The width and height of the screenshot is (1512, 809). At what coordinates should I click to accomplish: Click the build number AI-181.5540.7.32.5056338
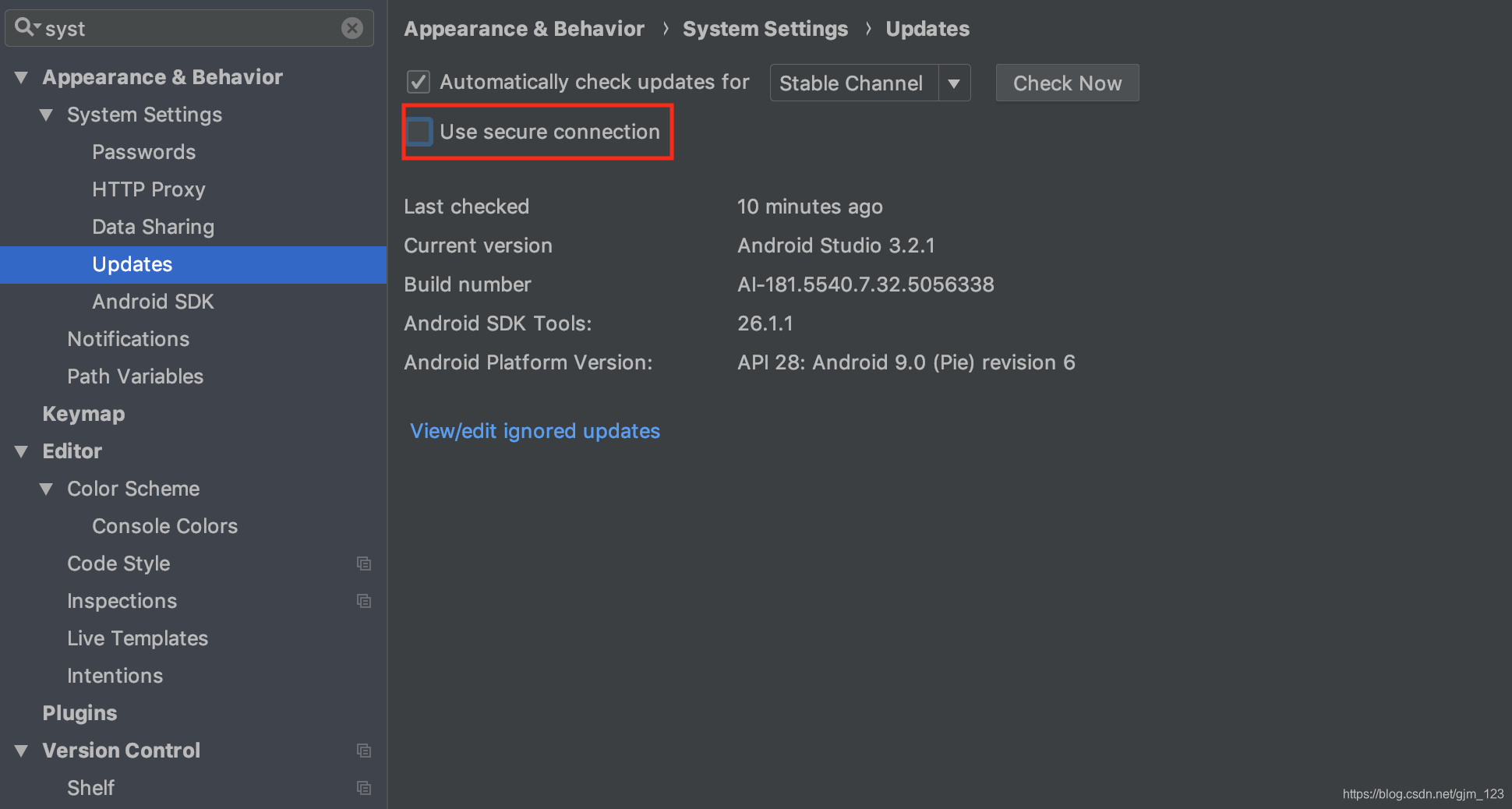(865, 284)
